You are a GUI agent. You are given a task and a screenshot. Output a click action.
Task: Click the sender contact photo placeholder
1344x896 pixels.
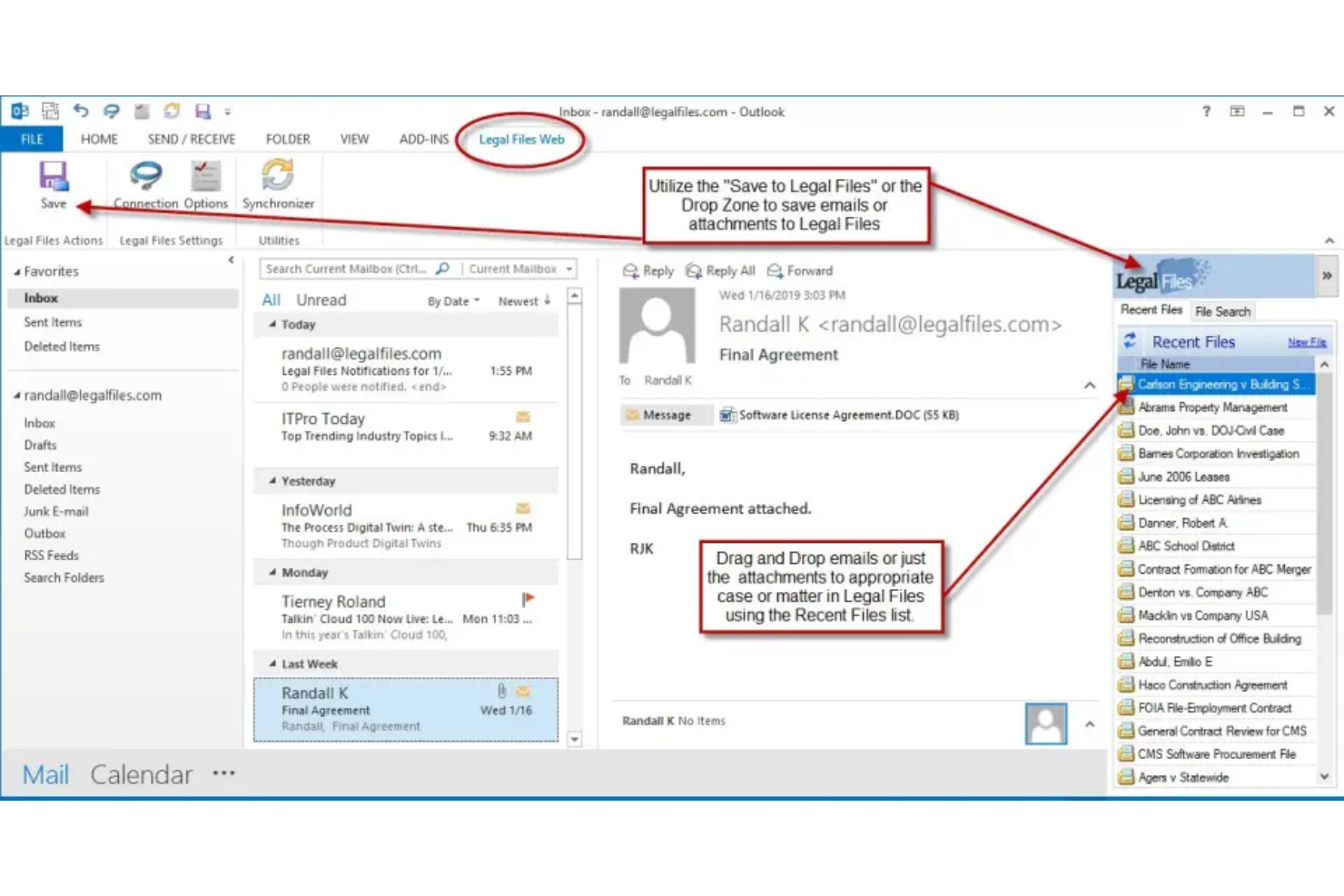[x=657, y=325]
